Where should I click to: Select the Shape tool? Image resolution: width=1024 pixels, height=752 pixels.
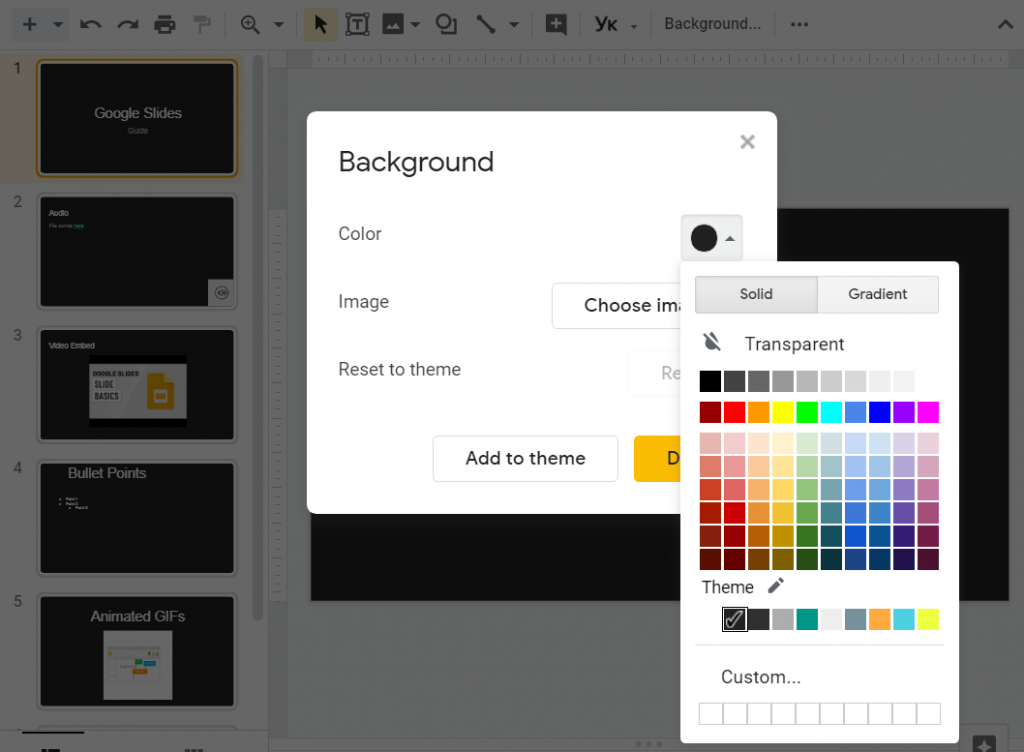(x=446, y=23)
